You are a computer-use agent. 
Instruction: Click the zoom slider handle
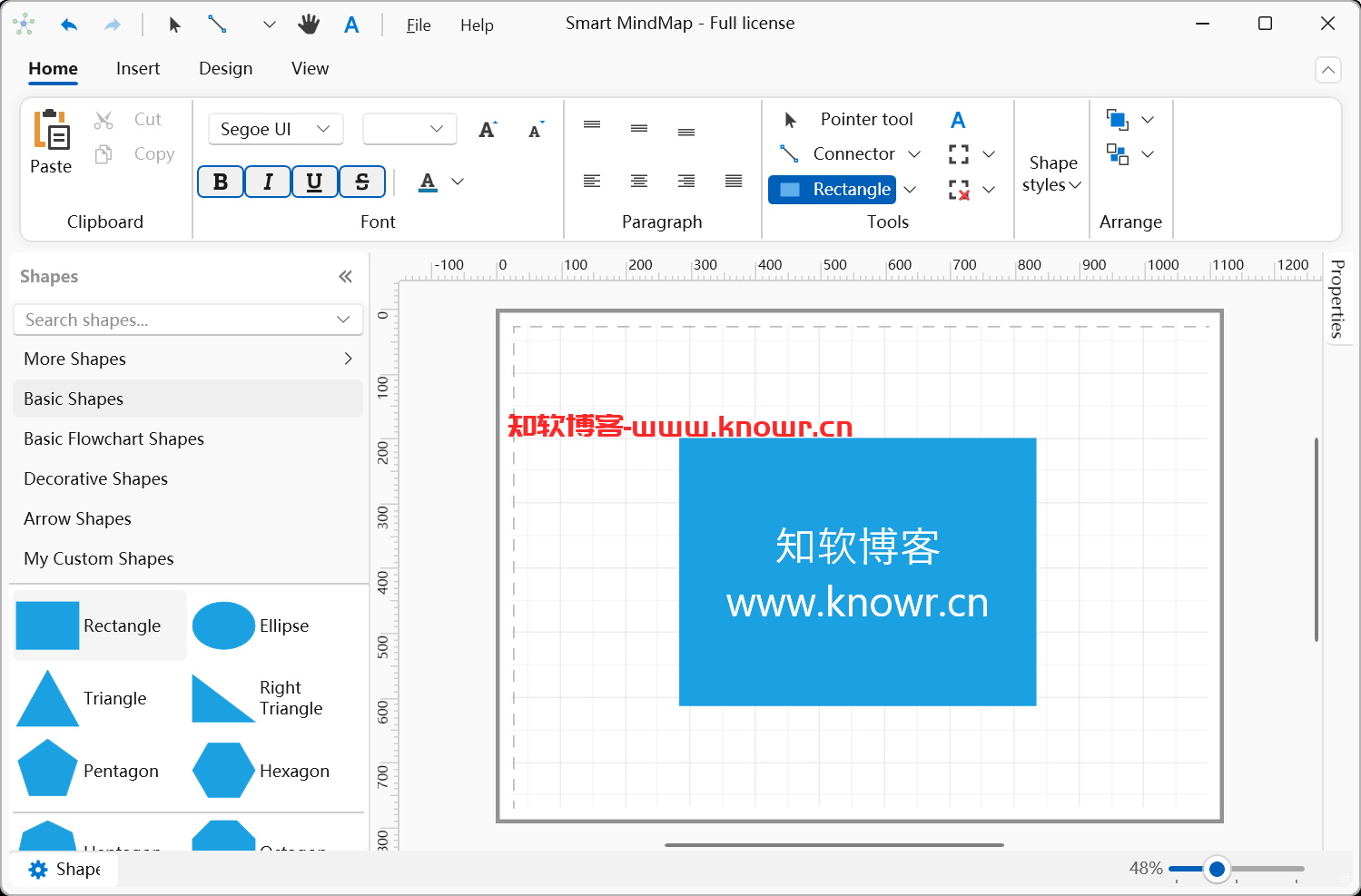coord(1217,869)
